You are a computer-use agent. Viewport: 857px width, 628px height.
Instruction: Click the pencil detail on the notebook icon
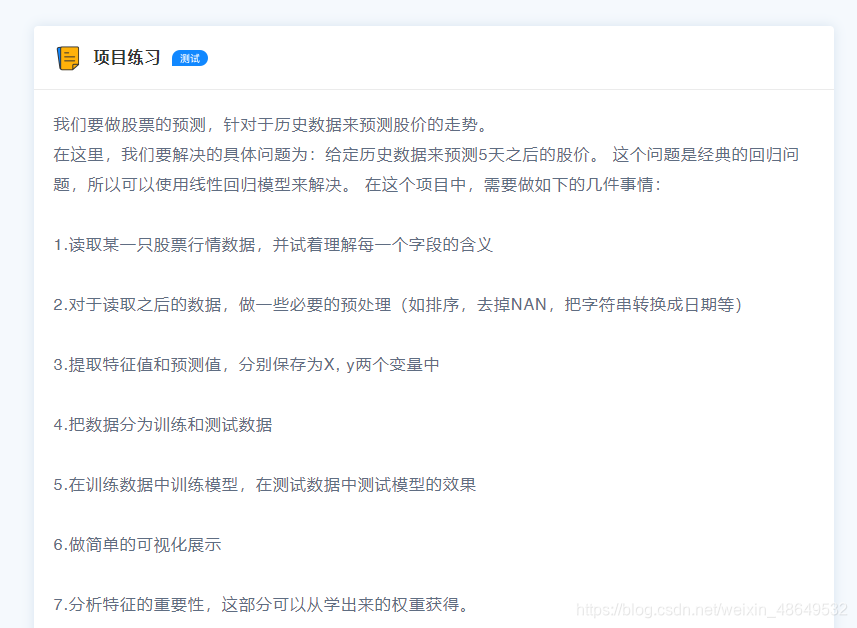click(68, 56)
